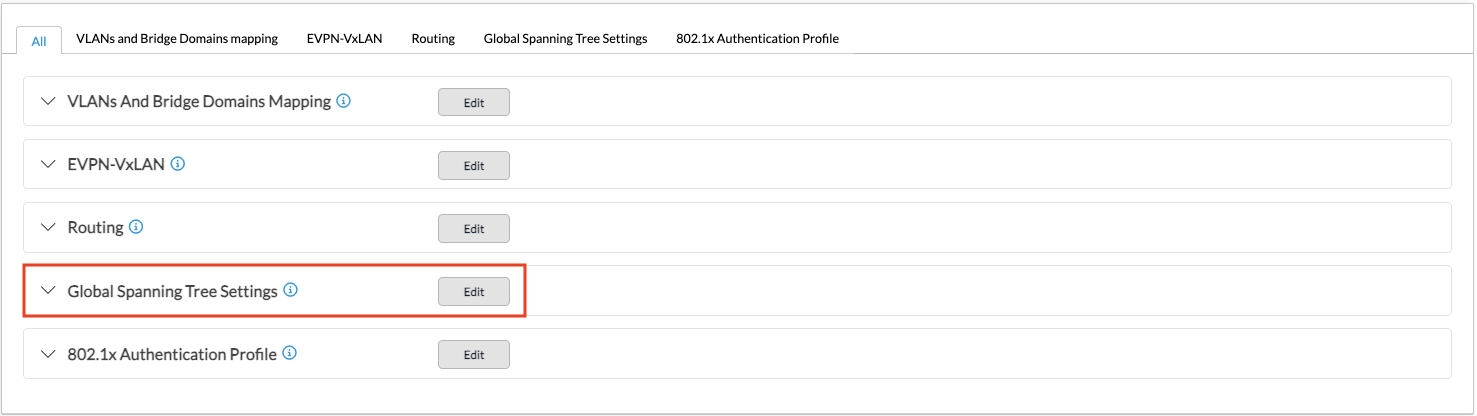
Task: Switch to 802.1x Authentication Profile tab
Action: pyautogui.click(x=757, y=39)
